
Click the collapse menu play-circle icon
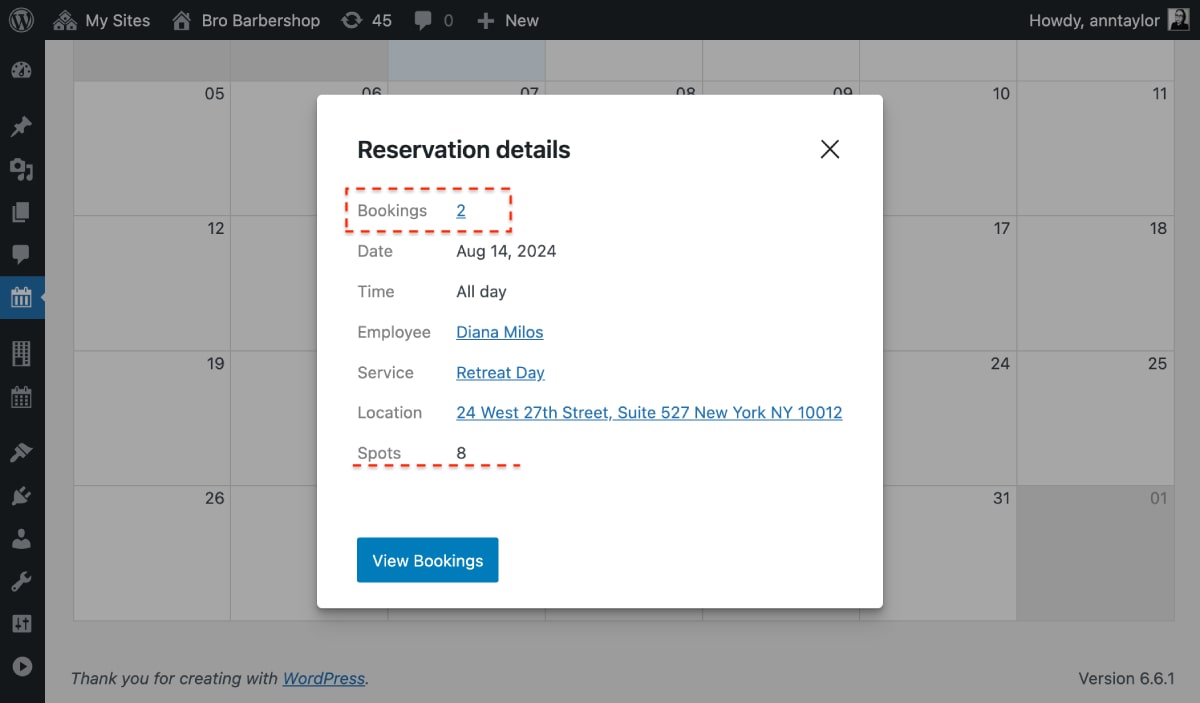(x=21, y=666)
